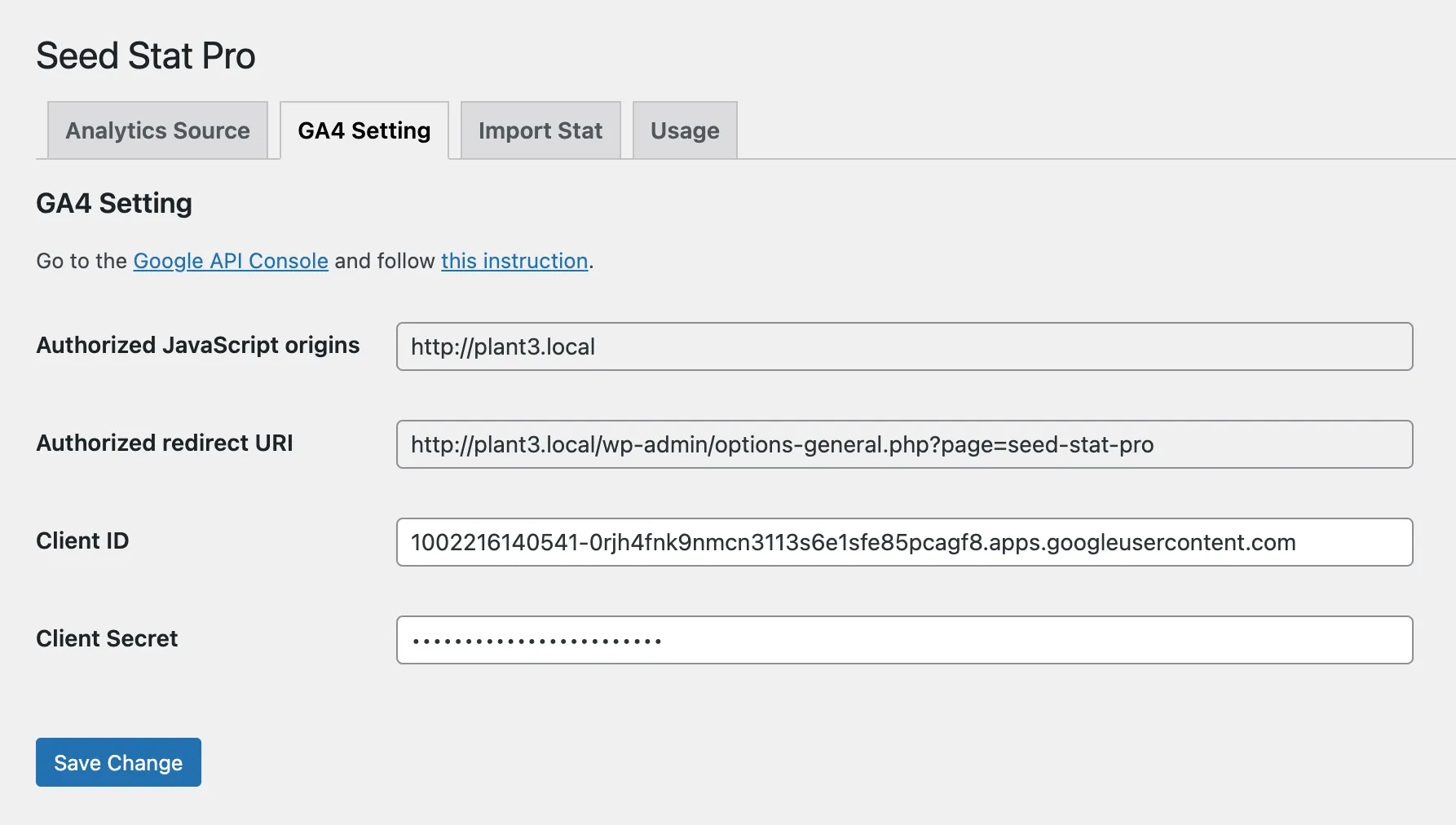
Task: Click the active GA4 Setting tab
Action: pos(364,130)
